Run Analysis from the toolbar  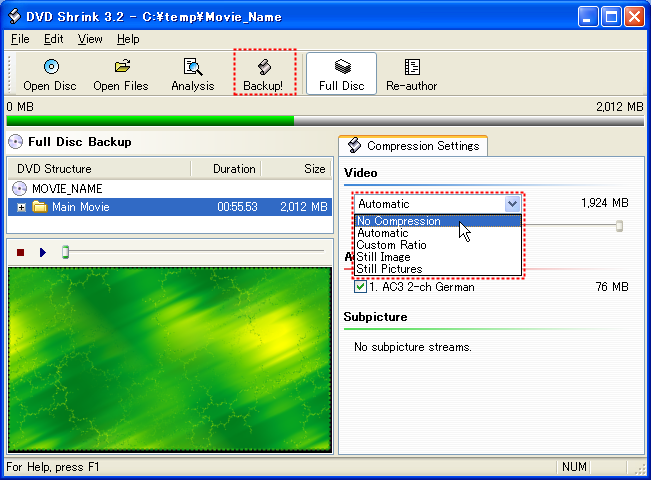coord(192,68)
